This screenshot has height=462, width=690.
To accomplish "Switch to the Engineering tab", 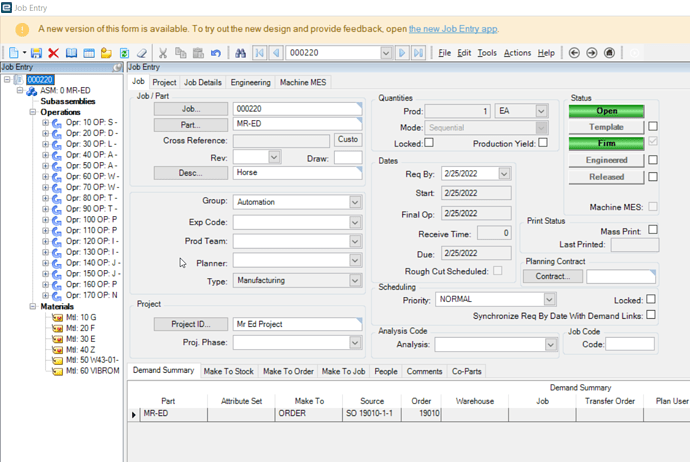I will tap(250, 83).
